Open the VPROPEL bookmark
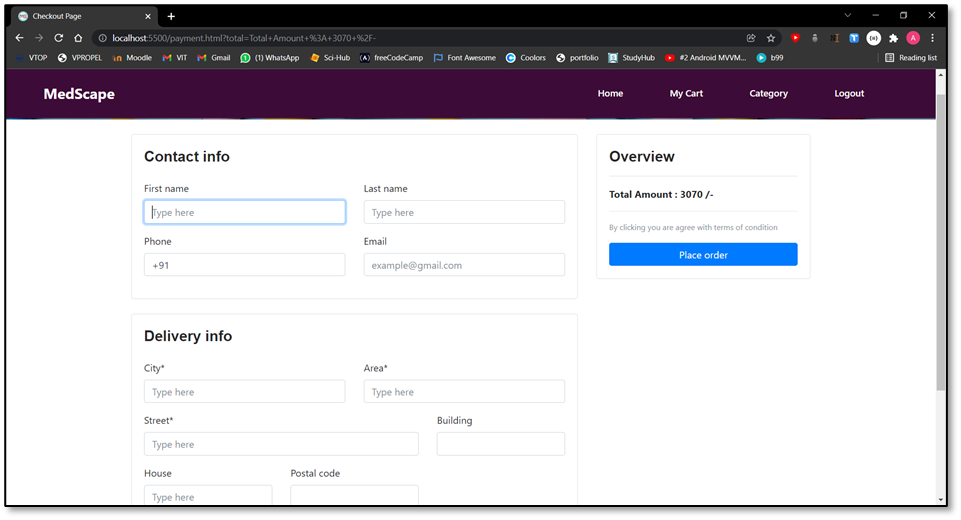The image size is (961, 520). point(80,58)
